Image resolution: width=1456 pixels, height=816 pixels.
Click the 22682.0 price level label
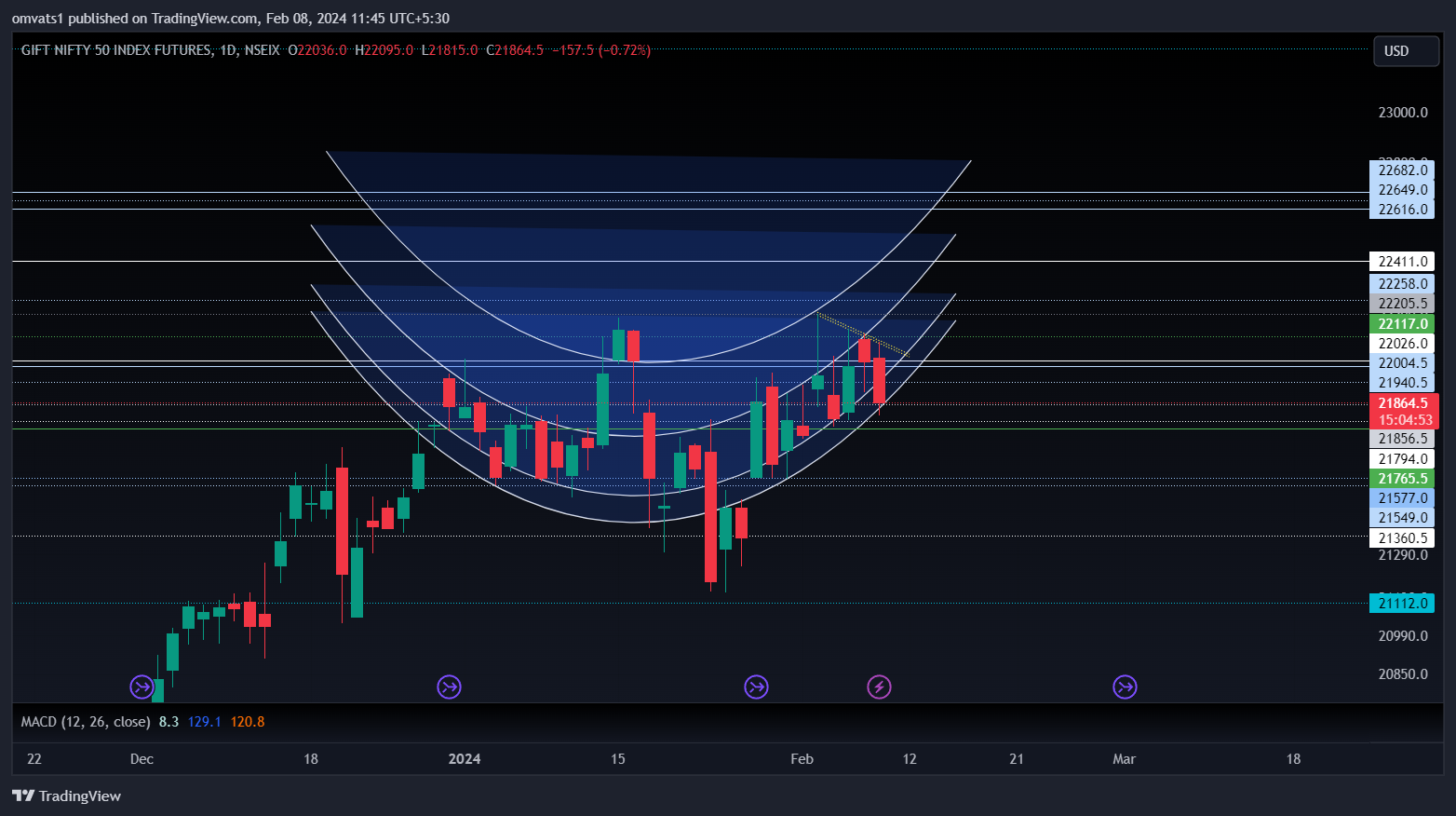click(x=1402, y=170)
